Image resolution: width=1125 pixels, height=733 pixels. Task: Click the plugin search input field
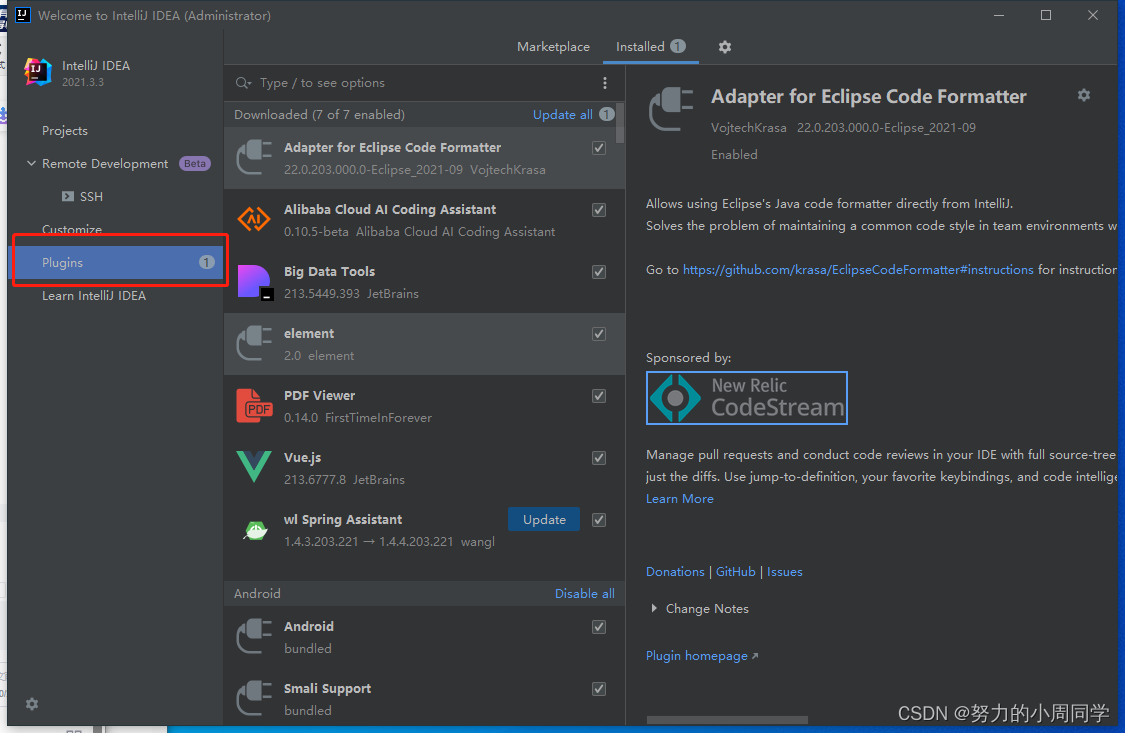click(x=423, y=83)
